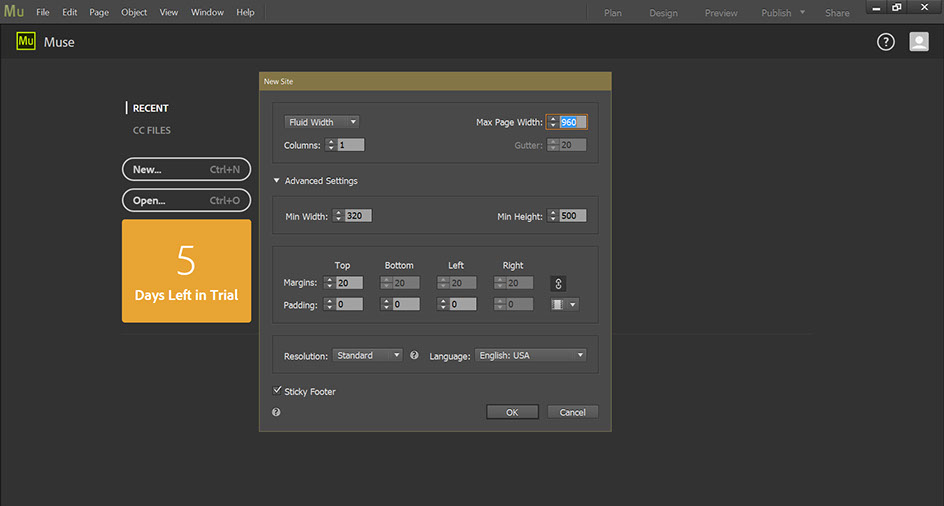Click the Top margin stepper arrows
The width and height of the screenshot is (944, 506).
coord(329,283)
